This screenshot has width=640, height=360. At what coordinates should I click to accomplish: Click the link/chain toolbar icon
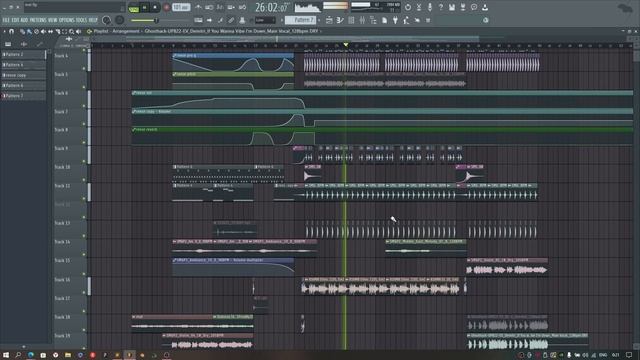[231, 20]
